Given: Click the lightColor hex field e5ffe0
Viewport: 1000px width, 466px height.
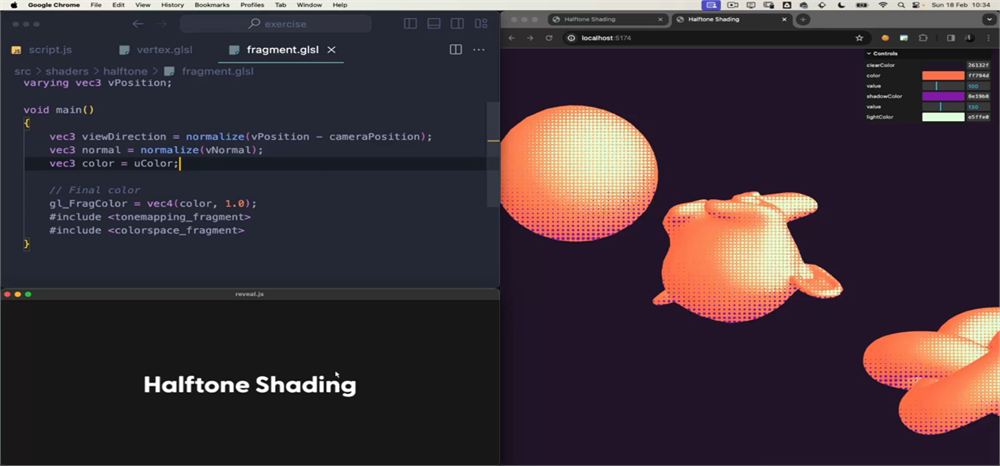Looking at the screenshot, I should pos(978,117).
